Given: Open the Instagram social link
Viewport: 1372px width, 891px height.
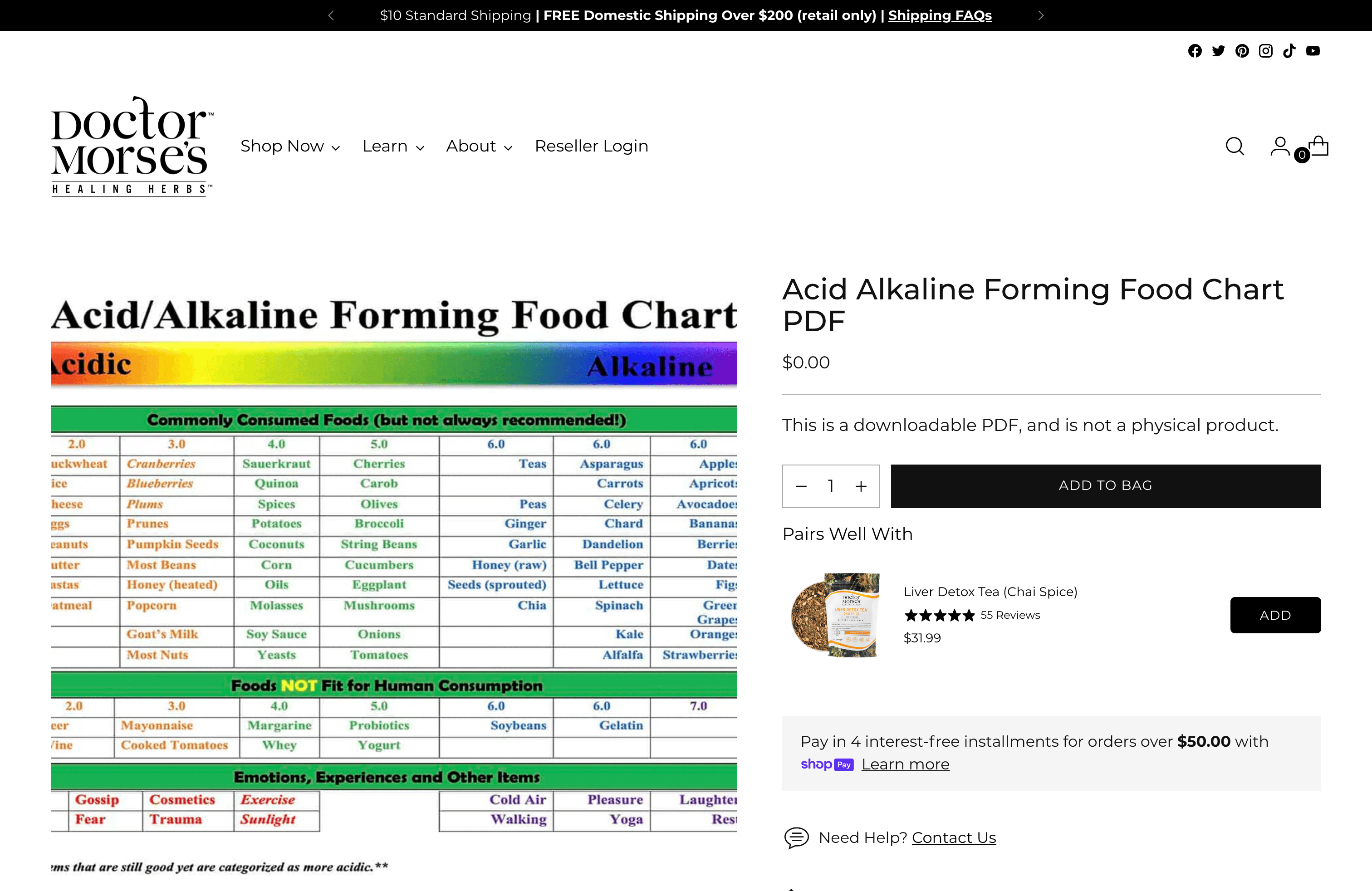Looking at the screenshot, I should coord(1265,51).
